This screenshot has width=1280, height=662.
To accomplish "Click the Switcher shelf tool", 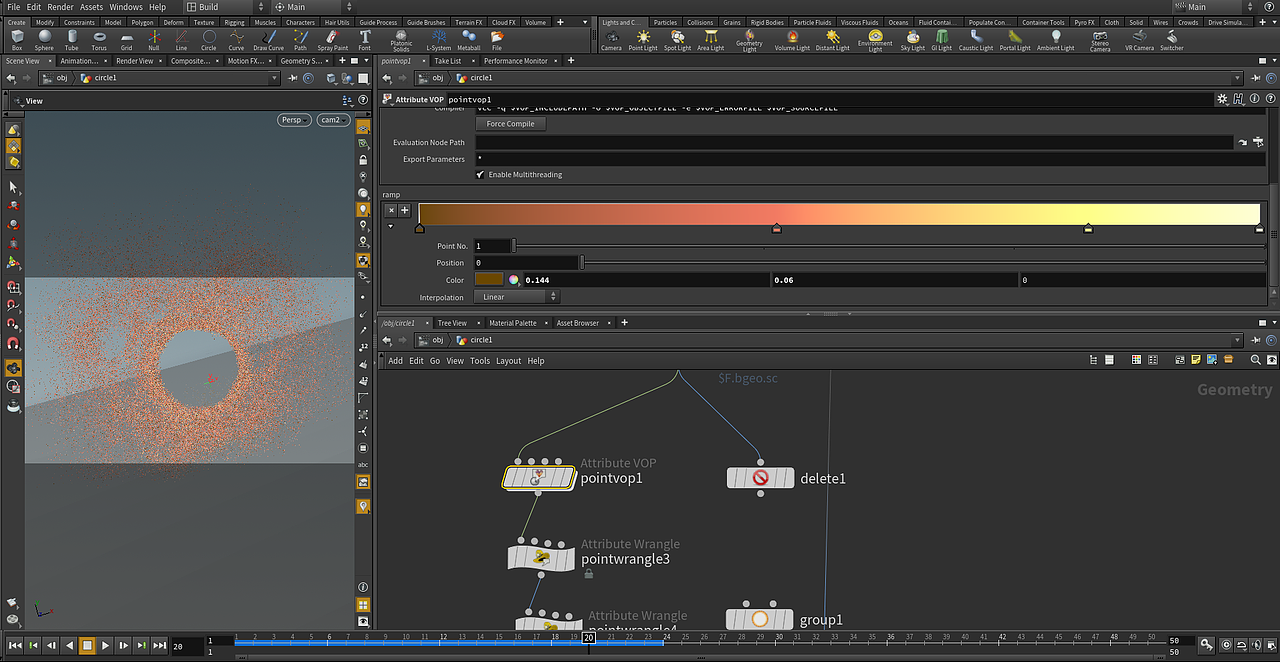I will [x=1171, y=40].
